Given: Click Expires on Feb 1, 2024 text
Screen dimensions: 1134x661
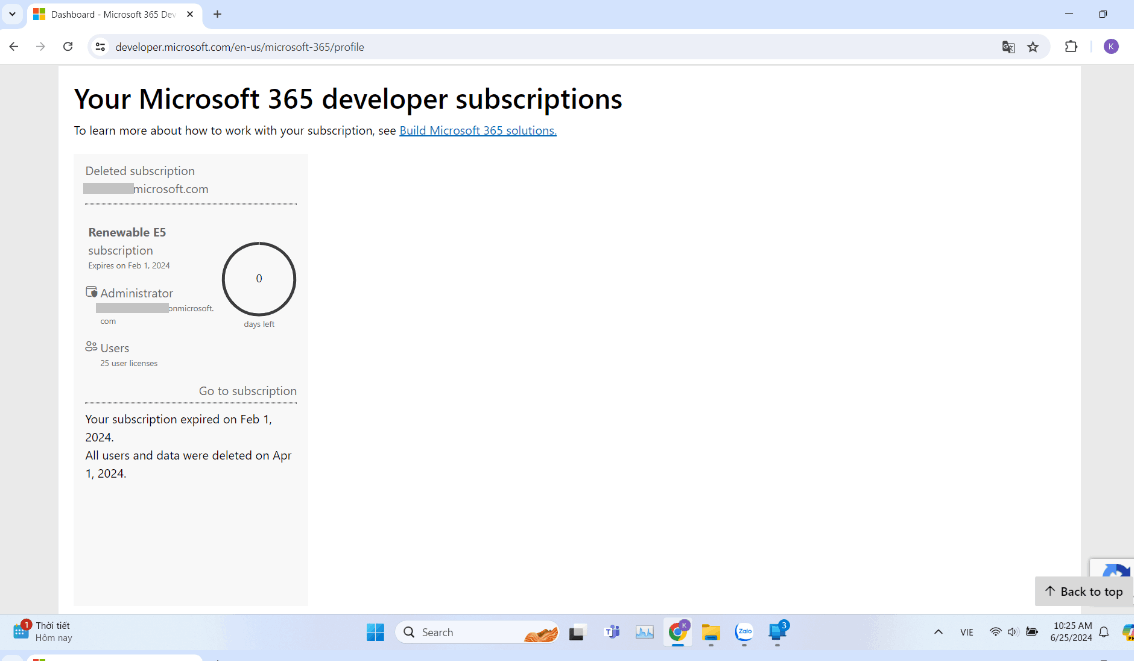Looking at the screenshot, I should pos(129,266).
